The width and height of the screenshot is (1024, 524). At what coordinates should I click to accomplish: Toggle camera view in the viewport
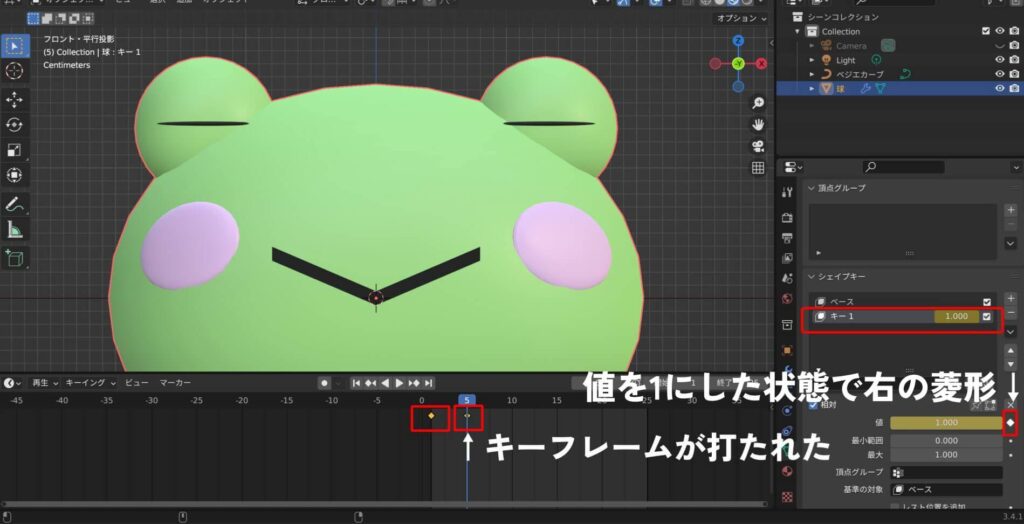(x=758, y=146)
